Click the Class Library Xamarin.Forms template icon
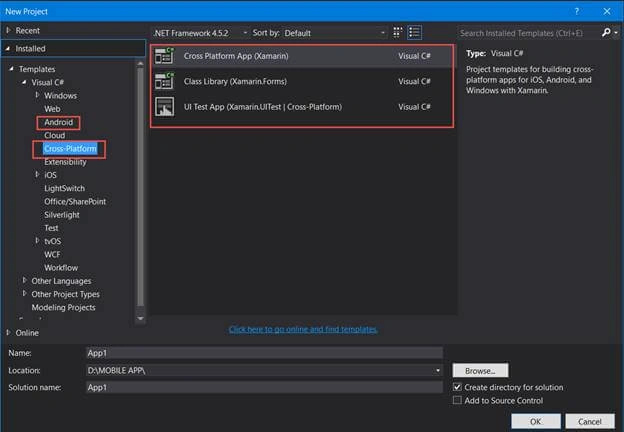This screenshot has width=624, height=432. [164, 82]
